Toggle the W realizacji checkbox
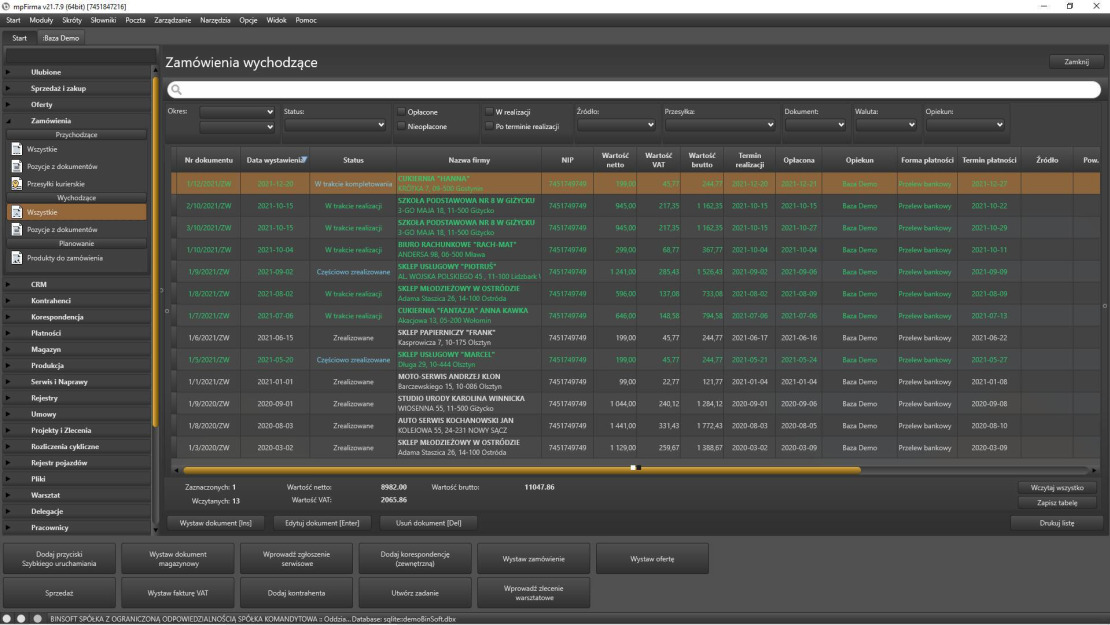 tap(489, 112)
